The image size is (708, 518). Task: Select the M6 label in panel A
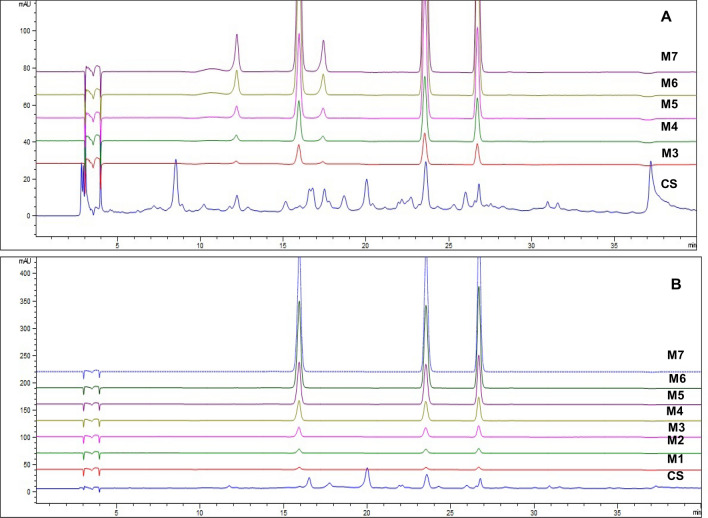[670, 83]
